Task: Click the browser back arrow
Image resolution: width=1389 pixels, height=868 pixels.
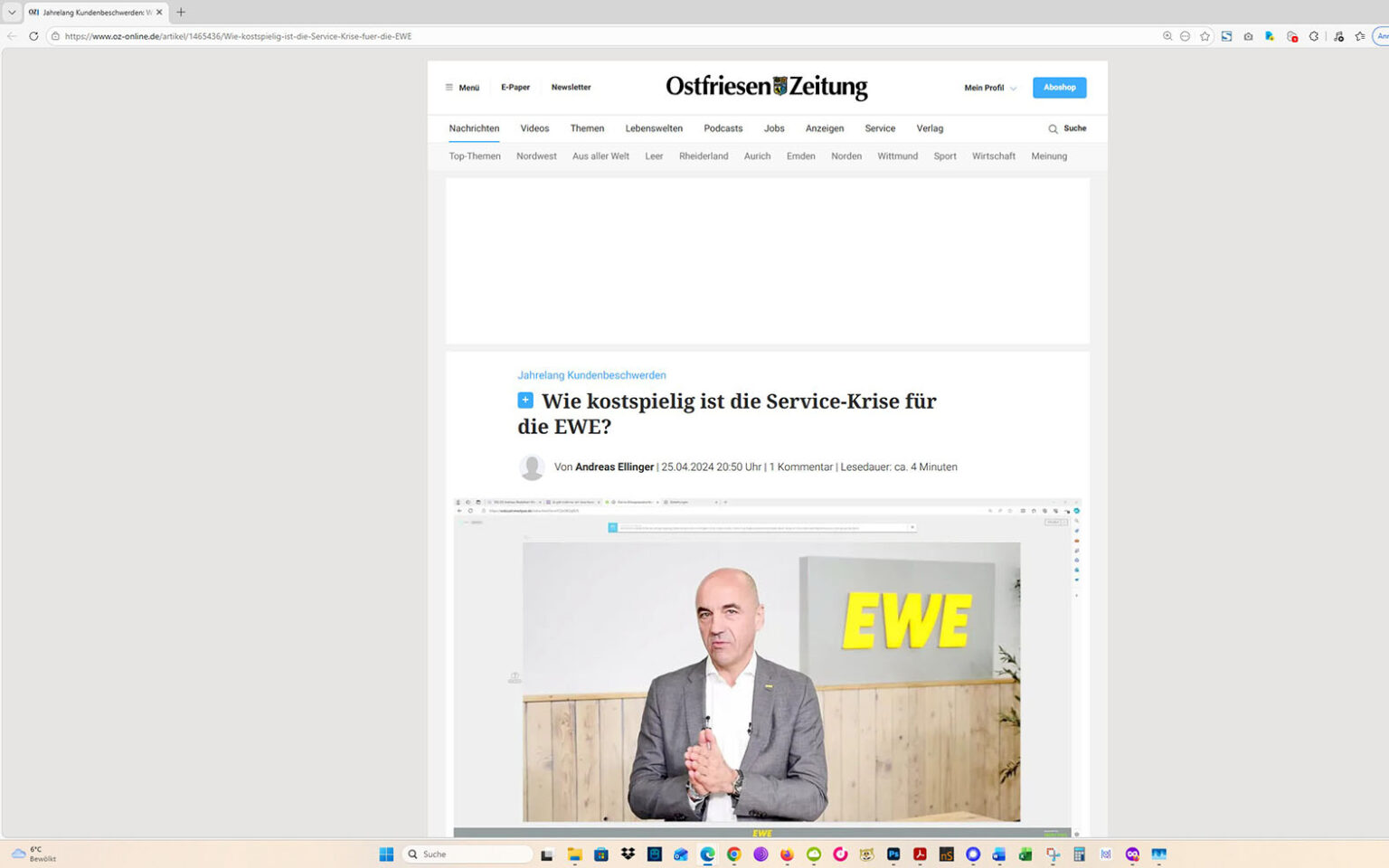Action: pyautogui.click(x=10, y=36)
